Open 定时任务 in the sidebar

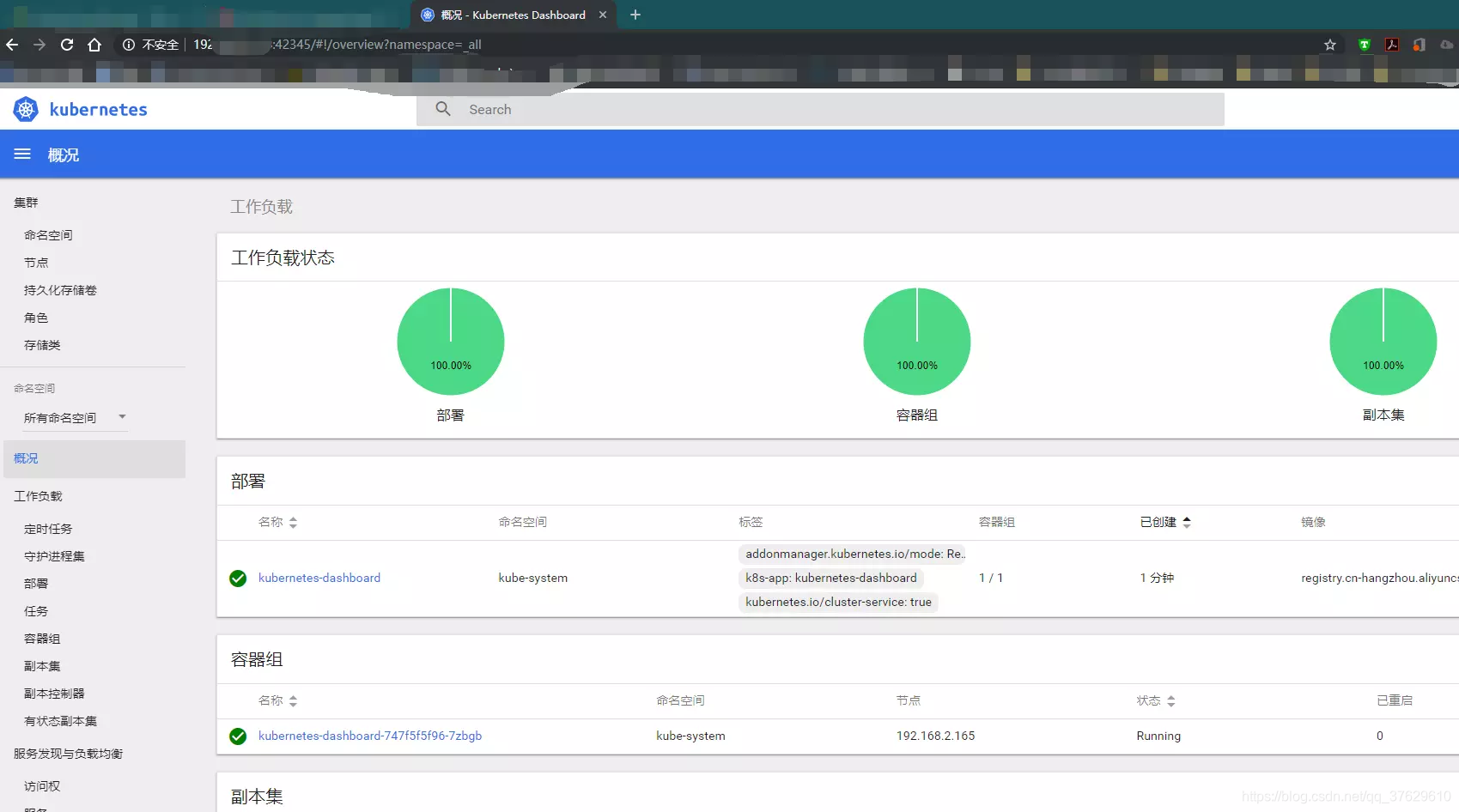click(48, 529)
